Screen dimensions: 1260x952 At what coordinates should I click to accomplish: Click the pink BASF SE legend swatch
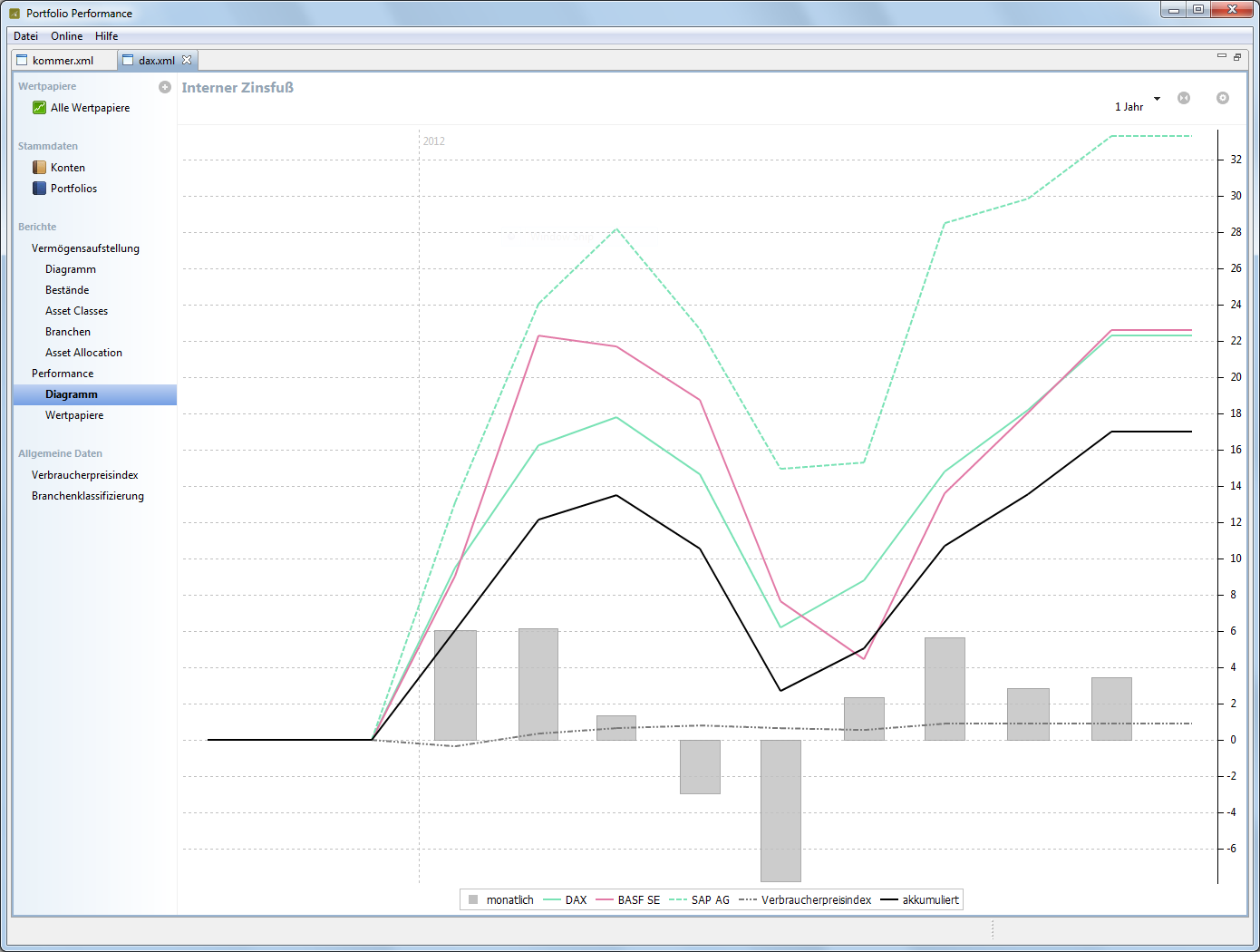click(604, 900)
